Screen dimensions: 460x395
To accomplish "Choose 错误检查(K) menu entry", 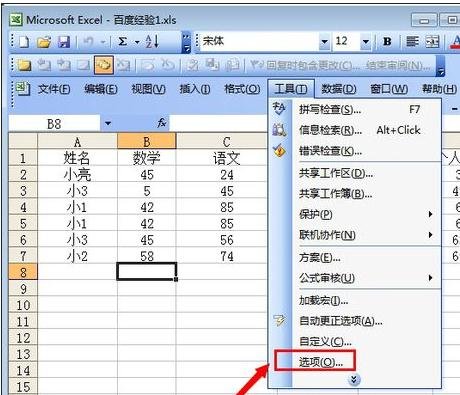I will (355, 151).
